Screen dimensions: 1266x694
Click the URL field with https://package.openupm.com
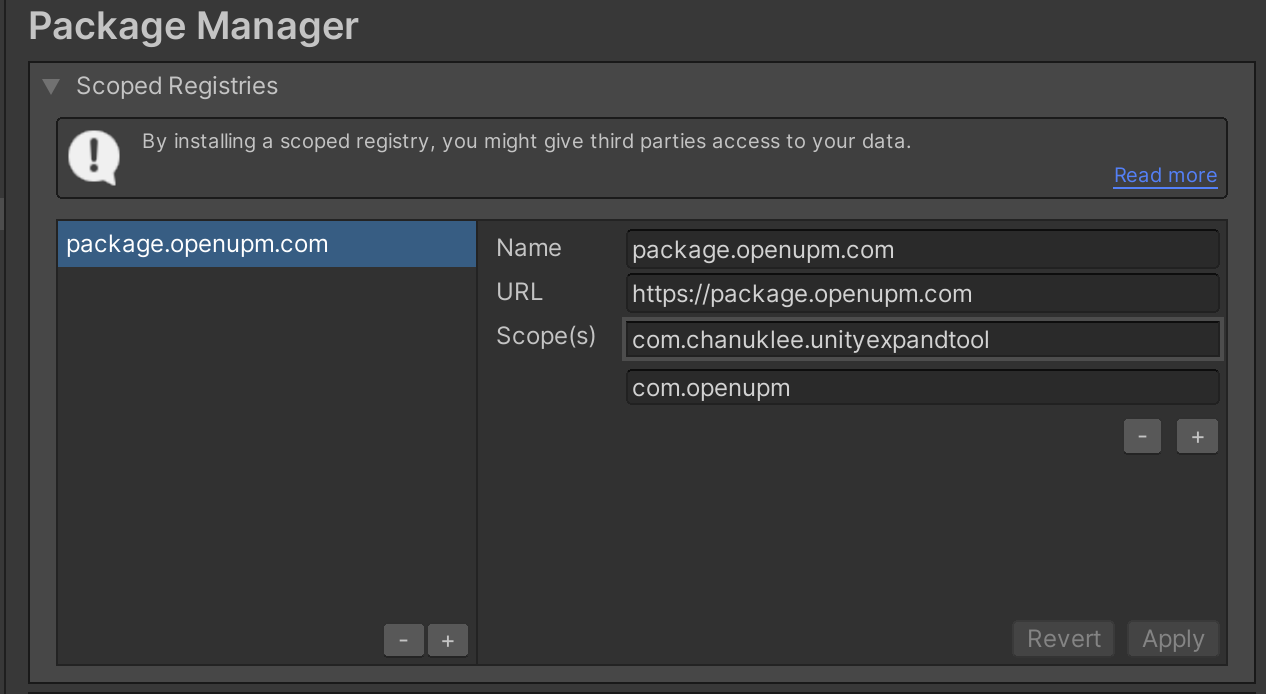tap(923, 294)
